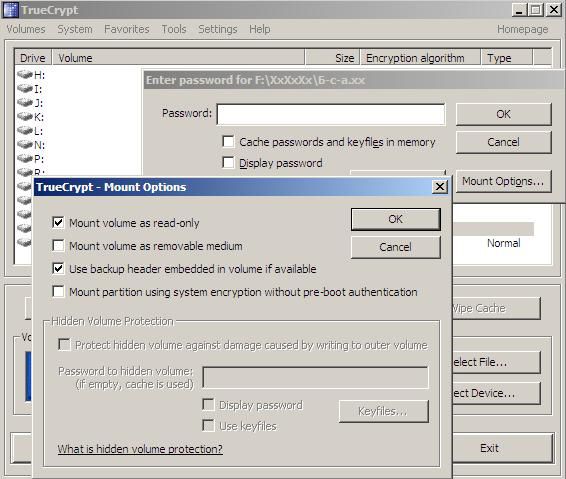This screenshot has width=566, height=479.
Task: Click the Mount Options... button
Action: [x=504, y=181]
